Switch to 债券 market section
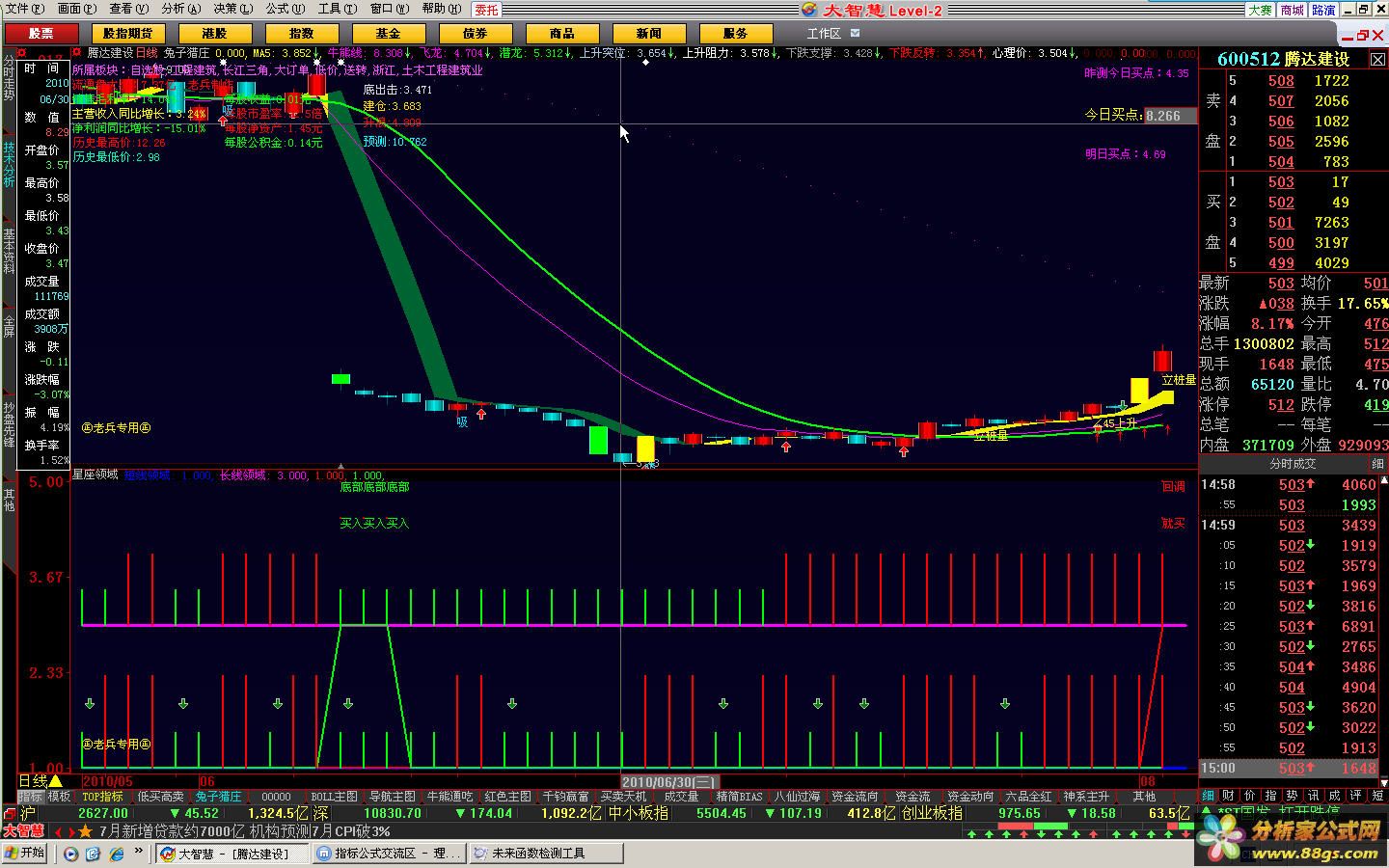 tap(476, 33)
